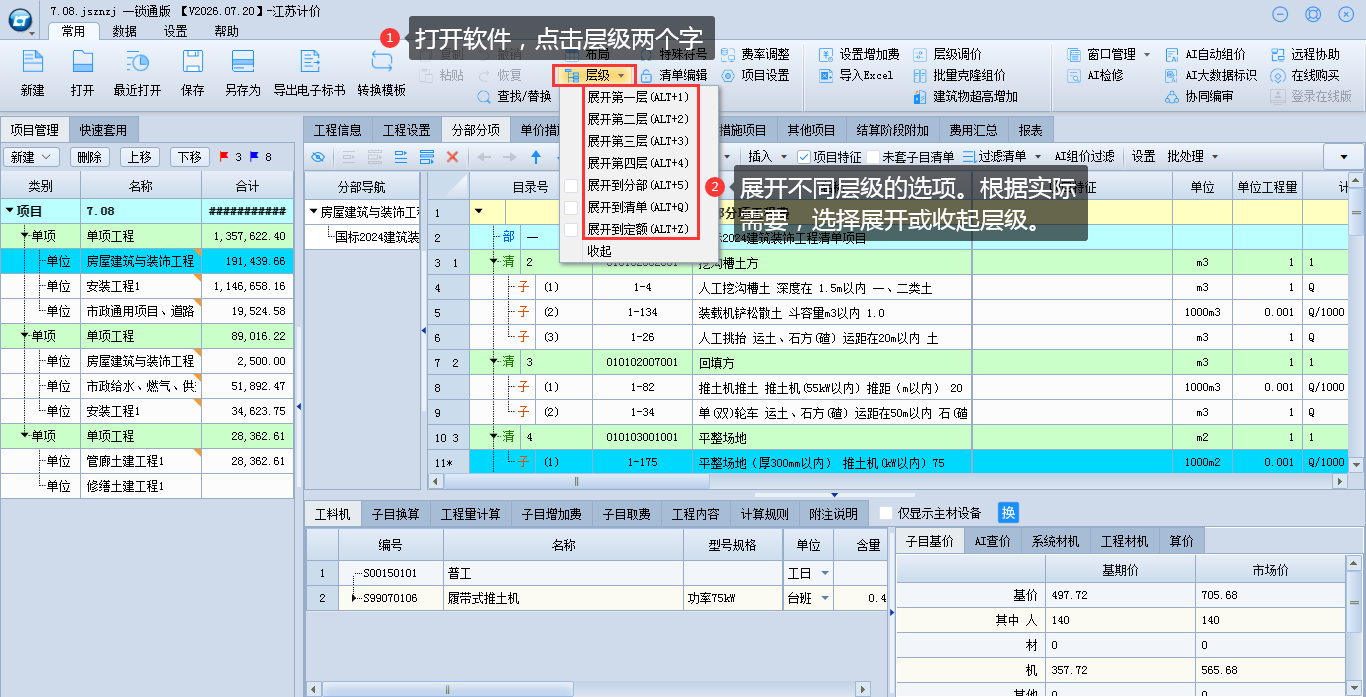
Task: Open the 层级 dropdown button
Action: pyautogui.click(x=595, y=75)
